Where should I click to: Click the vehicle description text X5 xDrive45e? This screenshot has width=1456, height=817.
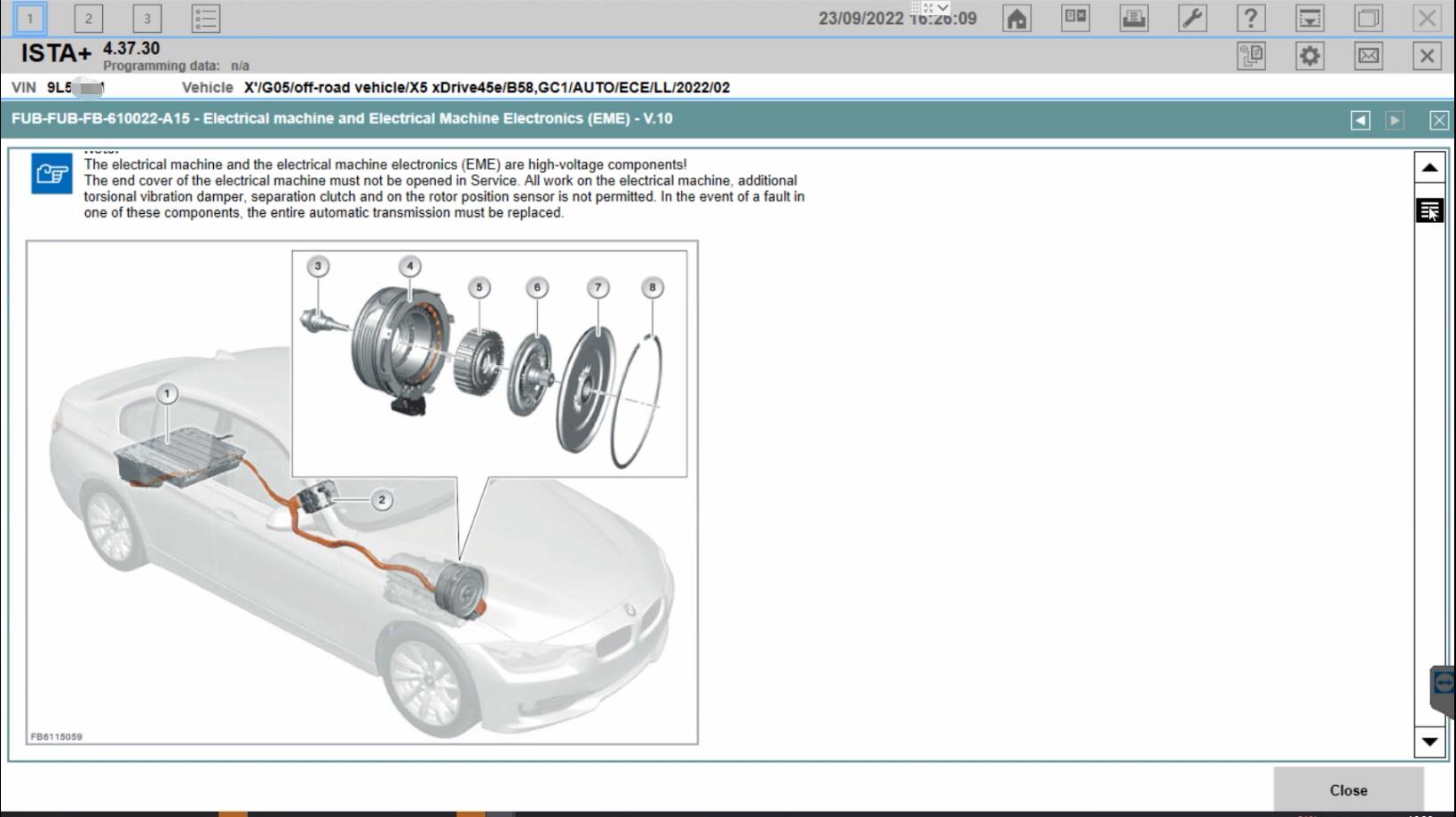[x=487, y=88]
